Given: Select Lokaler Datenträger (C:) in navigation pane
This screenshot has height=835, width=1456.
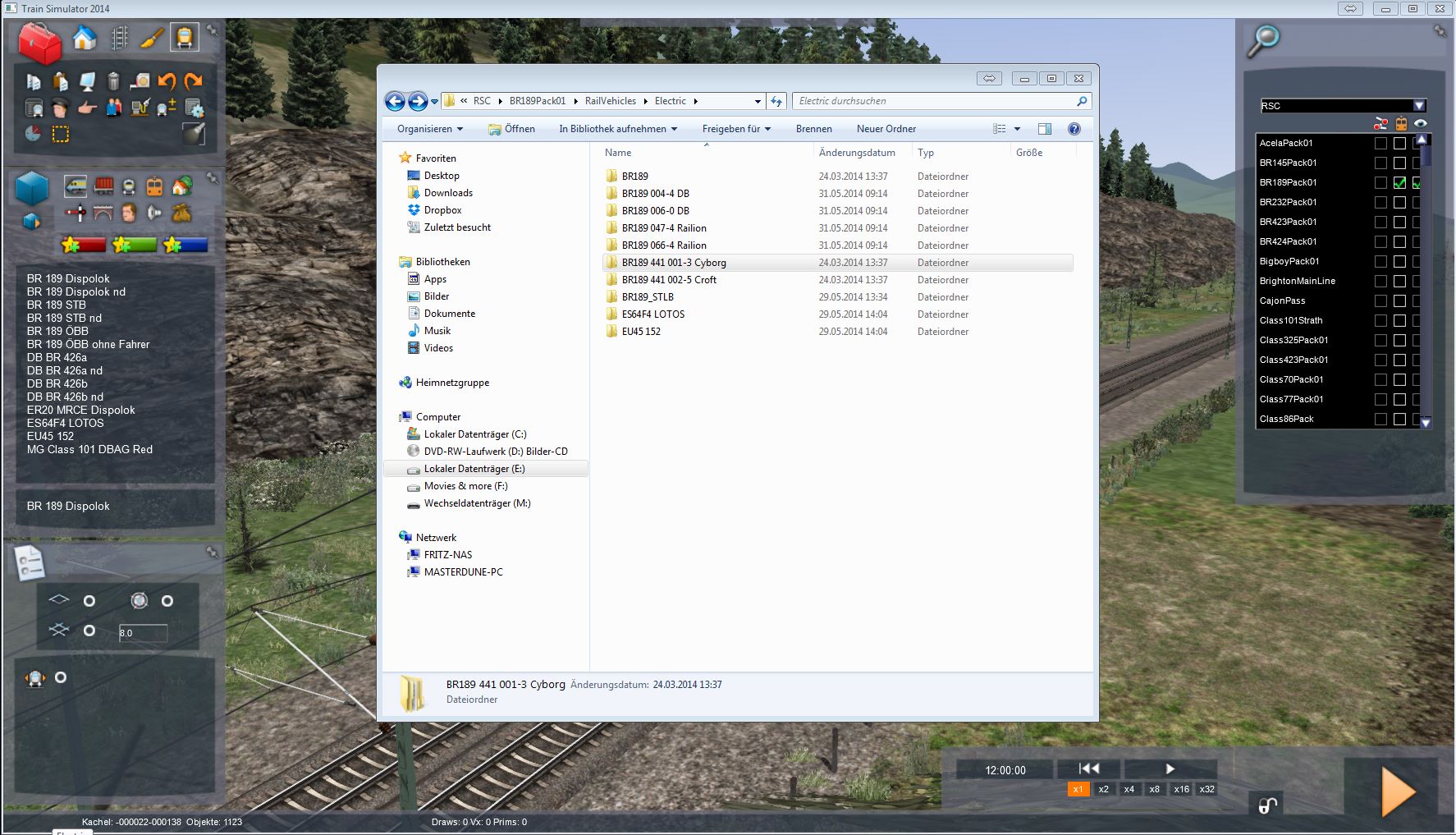Looking at the screenshot, I should click(x=475, y=434).
